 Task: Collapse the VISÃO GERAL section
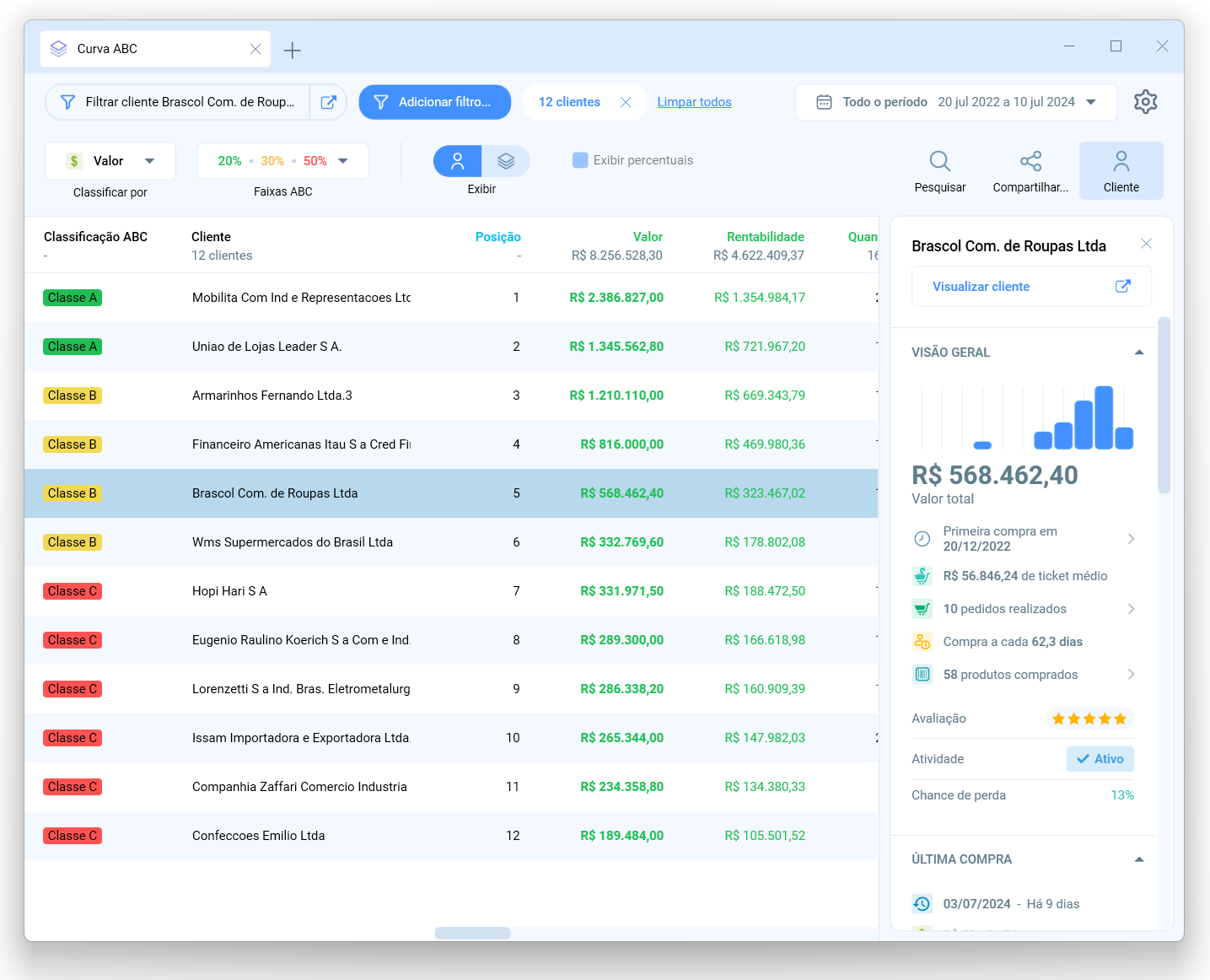coord(1139,353)
